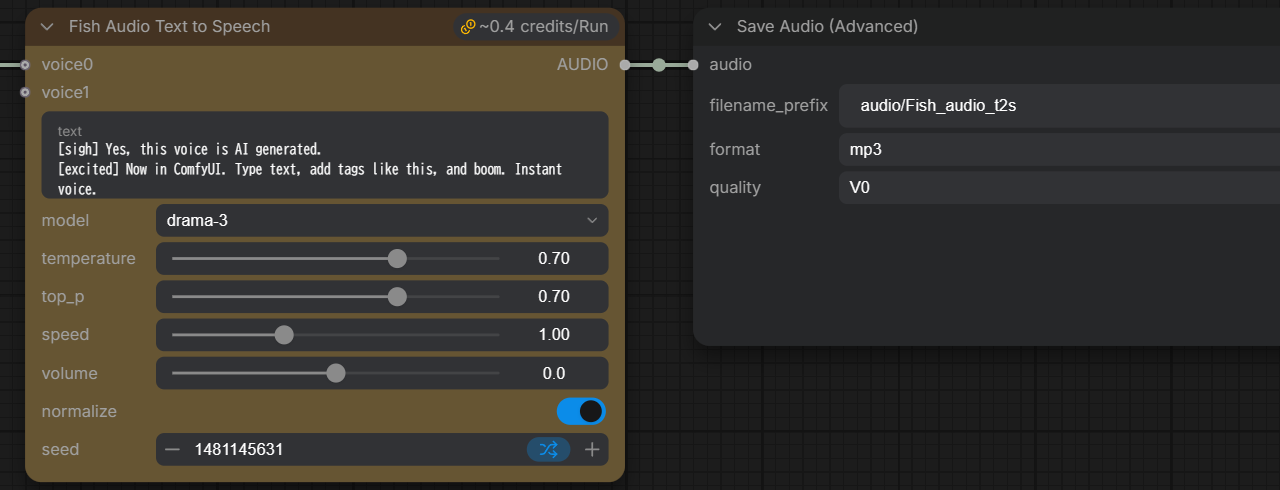The height and width of the screenshot is (490, 1280).
Task: Click the filename_prefix field audio/Fish_audio_t2s
Action: [1059, 105]
